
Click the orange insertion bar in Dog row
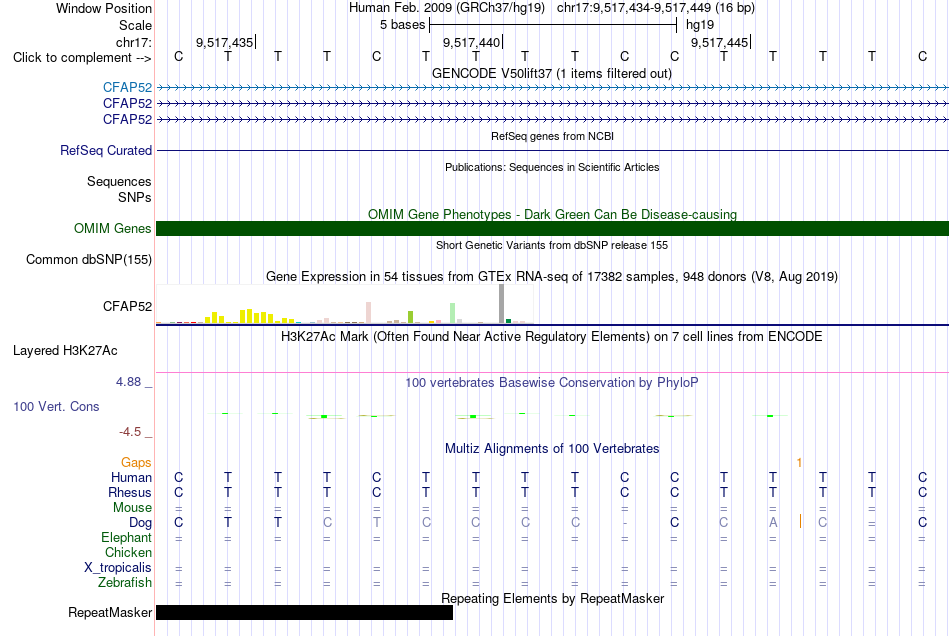[800, 521]
